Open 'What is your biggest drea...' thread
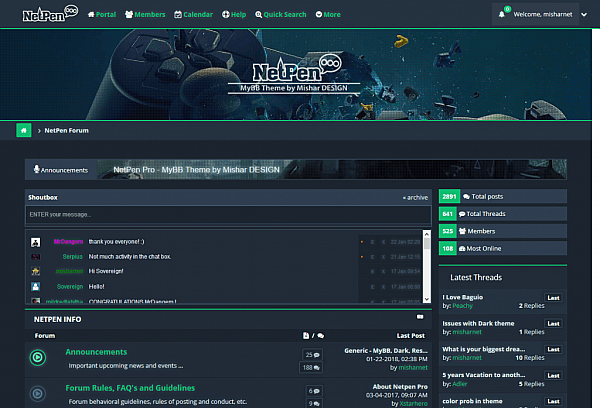 pos(484,349)
